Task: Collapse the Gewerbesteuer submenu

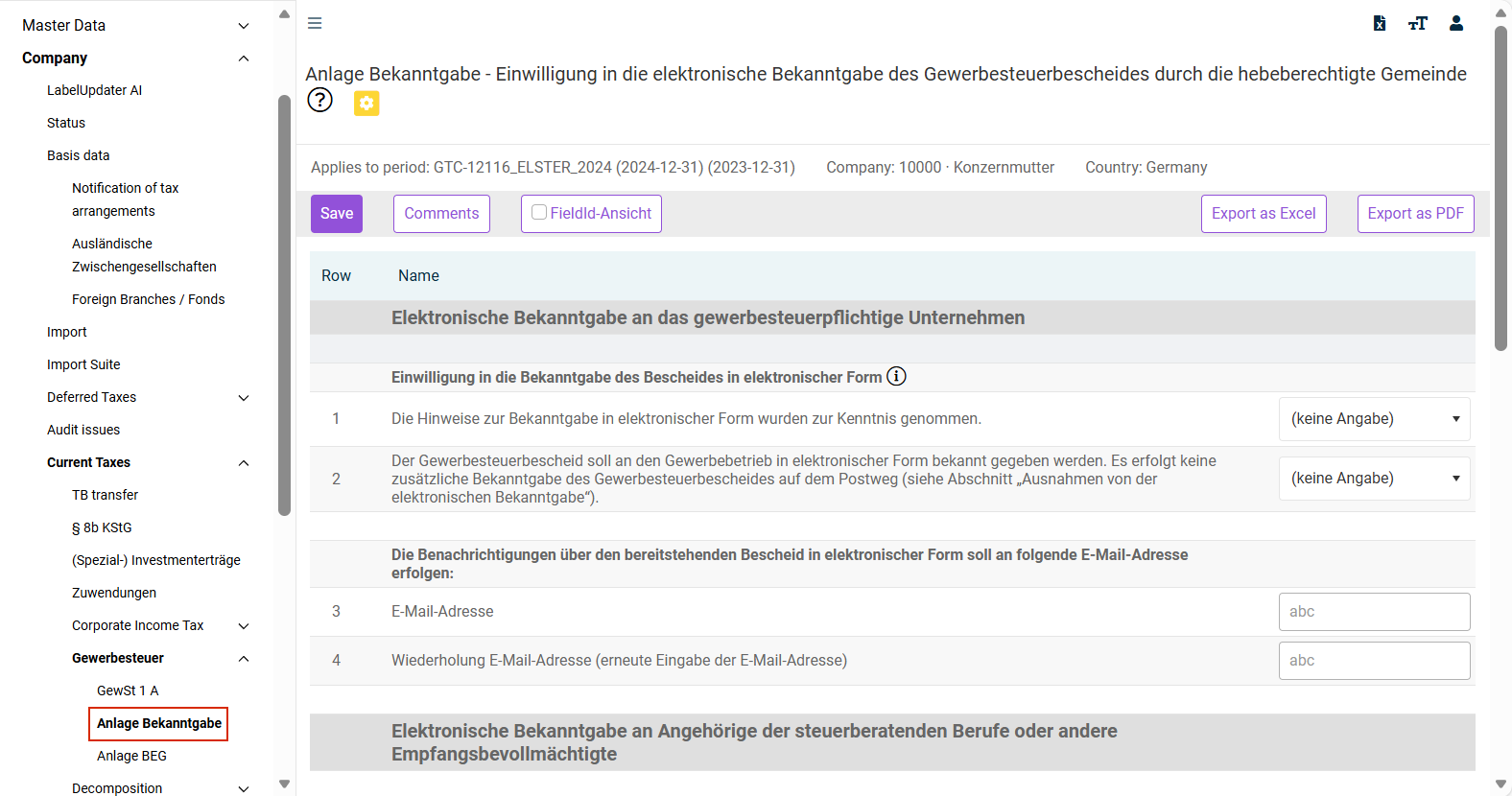Action: click(244, 659)
